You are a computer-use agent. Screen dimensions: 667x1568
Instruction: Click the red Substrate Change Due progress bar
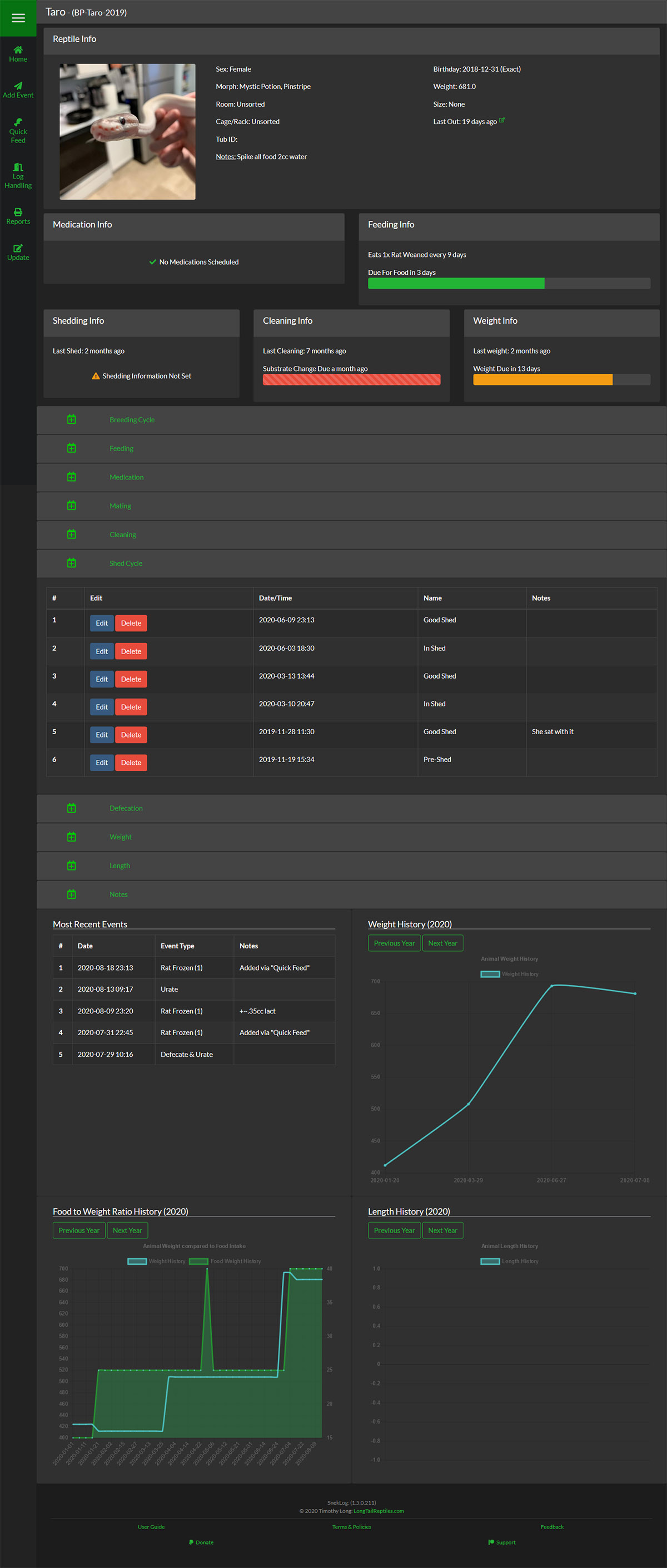[x=351, y=379]
